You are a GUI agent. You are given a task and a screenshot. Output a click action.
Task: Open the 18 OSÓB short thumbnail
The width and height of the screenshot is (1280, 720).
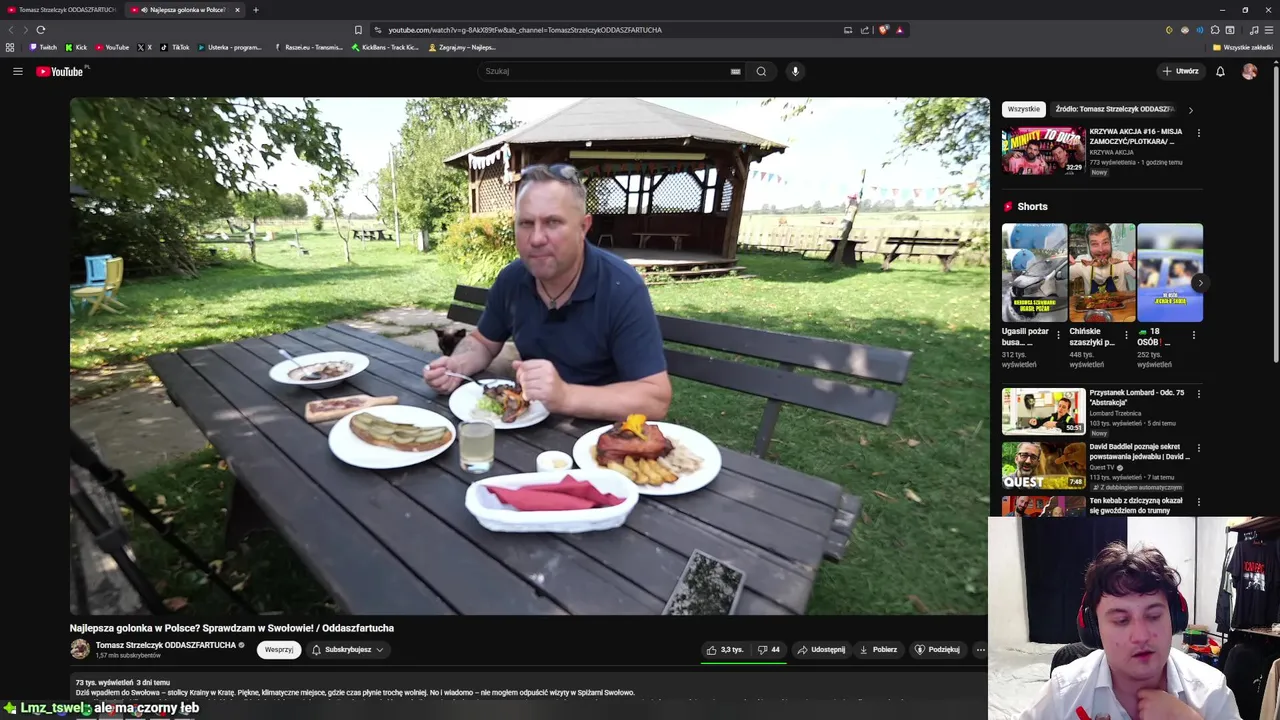click(1170, 273)
